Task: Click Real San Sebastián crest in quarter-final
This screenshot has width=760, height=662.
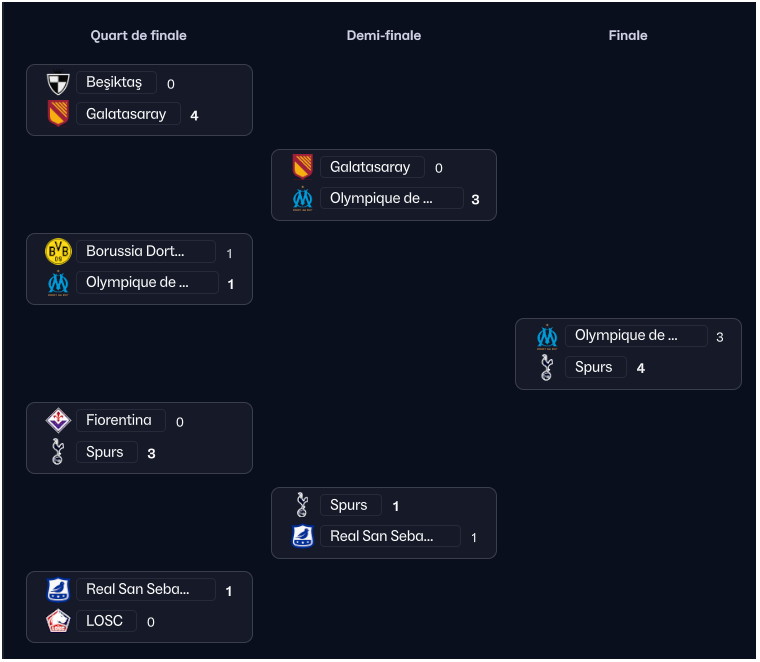Action: coord(58,589)
